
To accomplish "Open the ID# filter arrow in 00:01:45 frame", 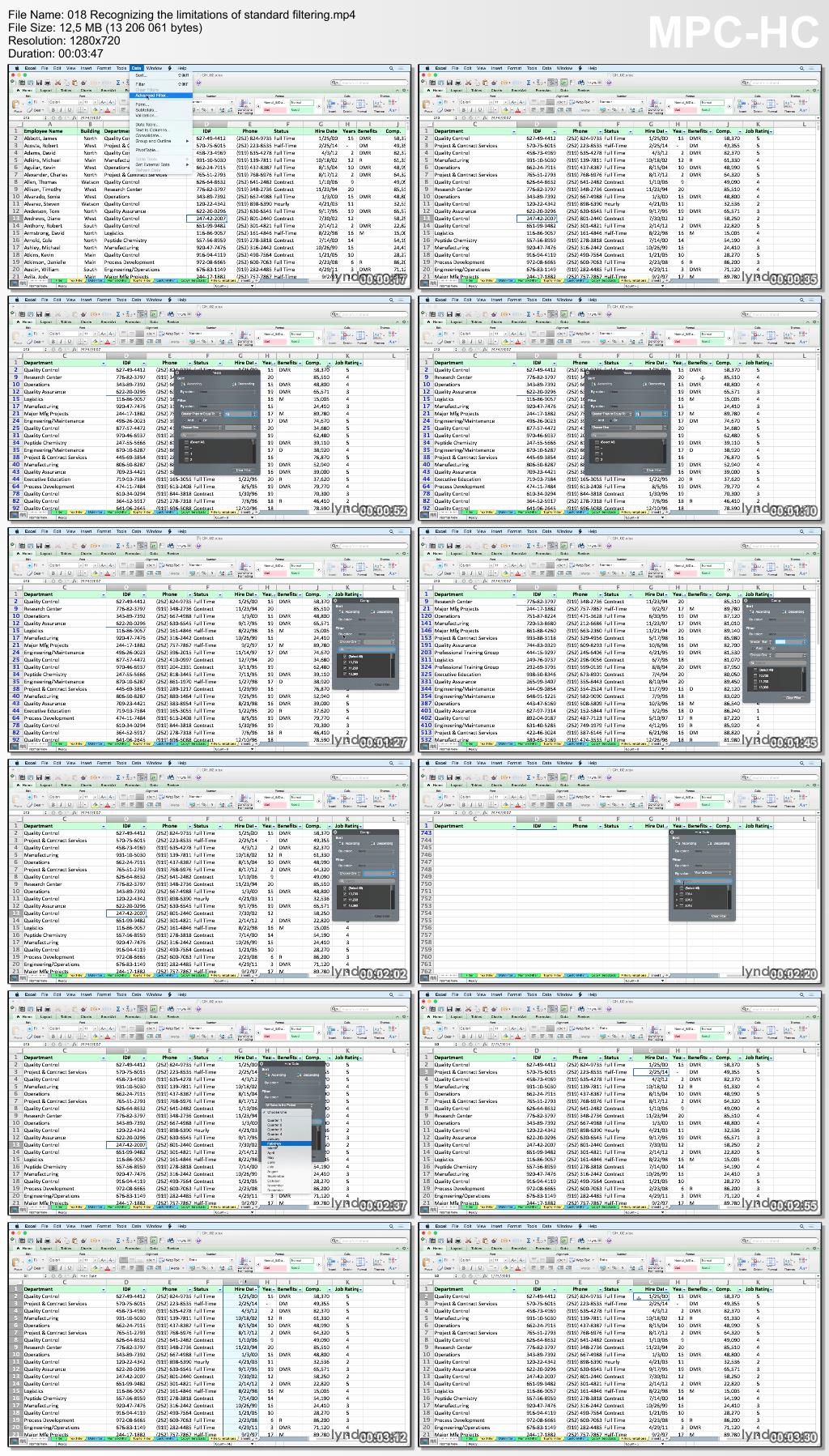I will point(555,594).
